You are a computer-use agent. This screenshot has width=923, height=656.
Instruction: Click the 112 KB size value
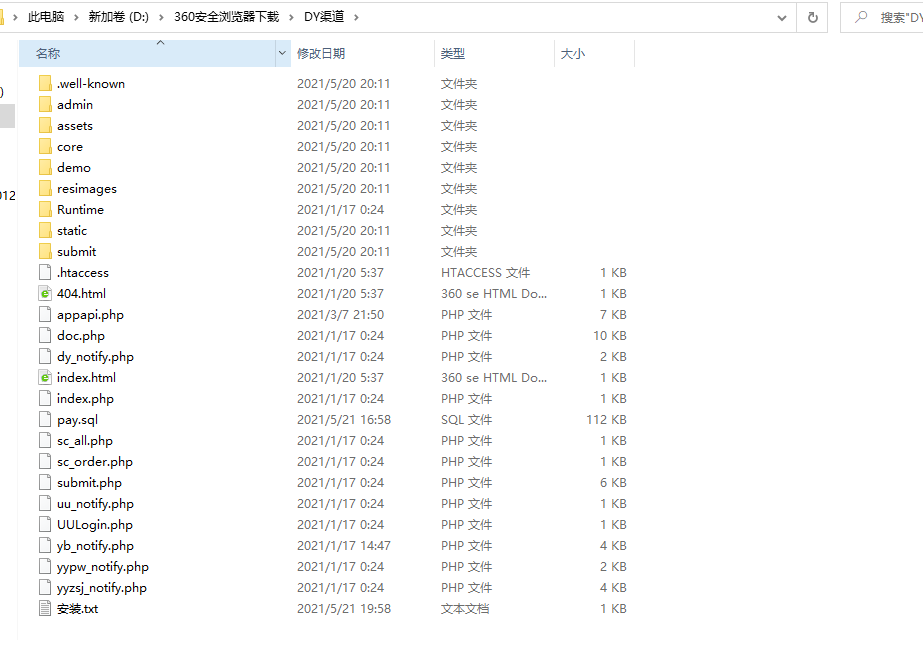(606, 420)
